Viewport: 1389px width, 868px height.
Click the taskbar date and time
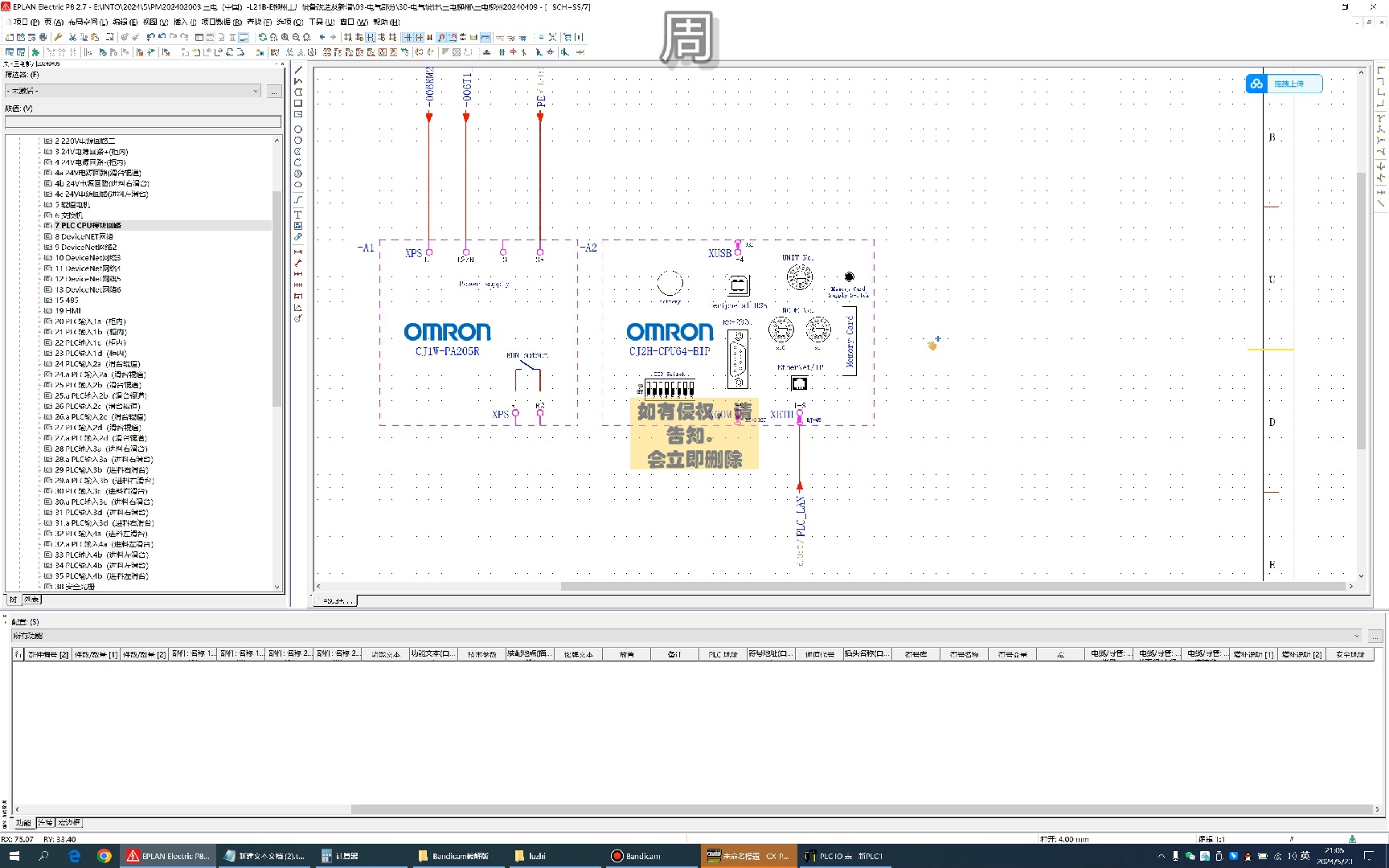coord(1334,856)
